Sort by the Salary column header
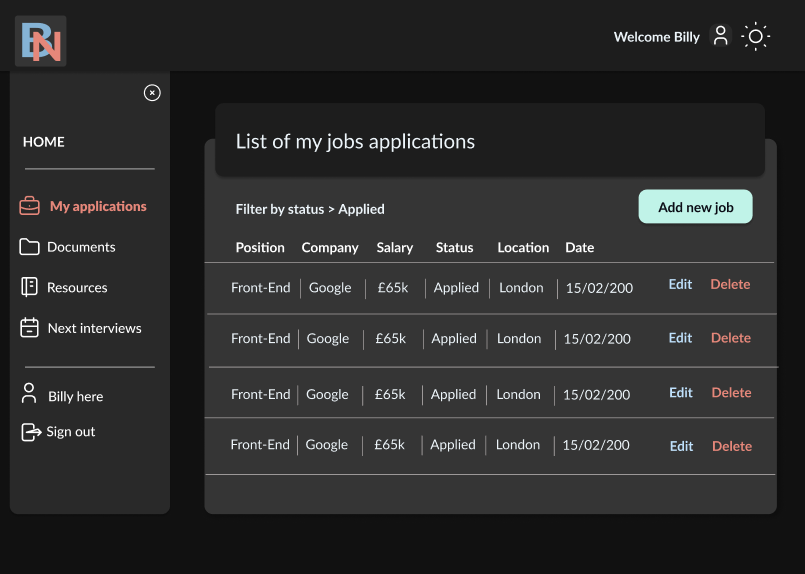805x574 pixels. click(395, 247)
